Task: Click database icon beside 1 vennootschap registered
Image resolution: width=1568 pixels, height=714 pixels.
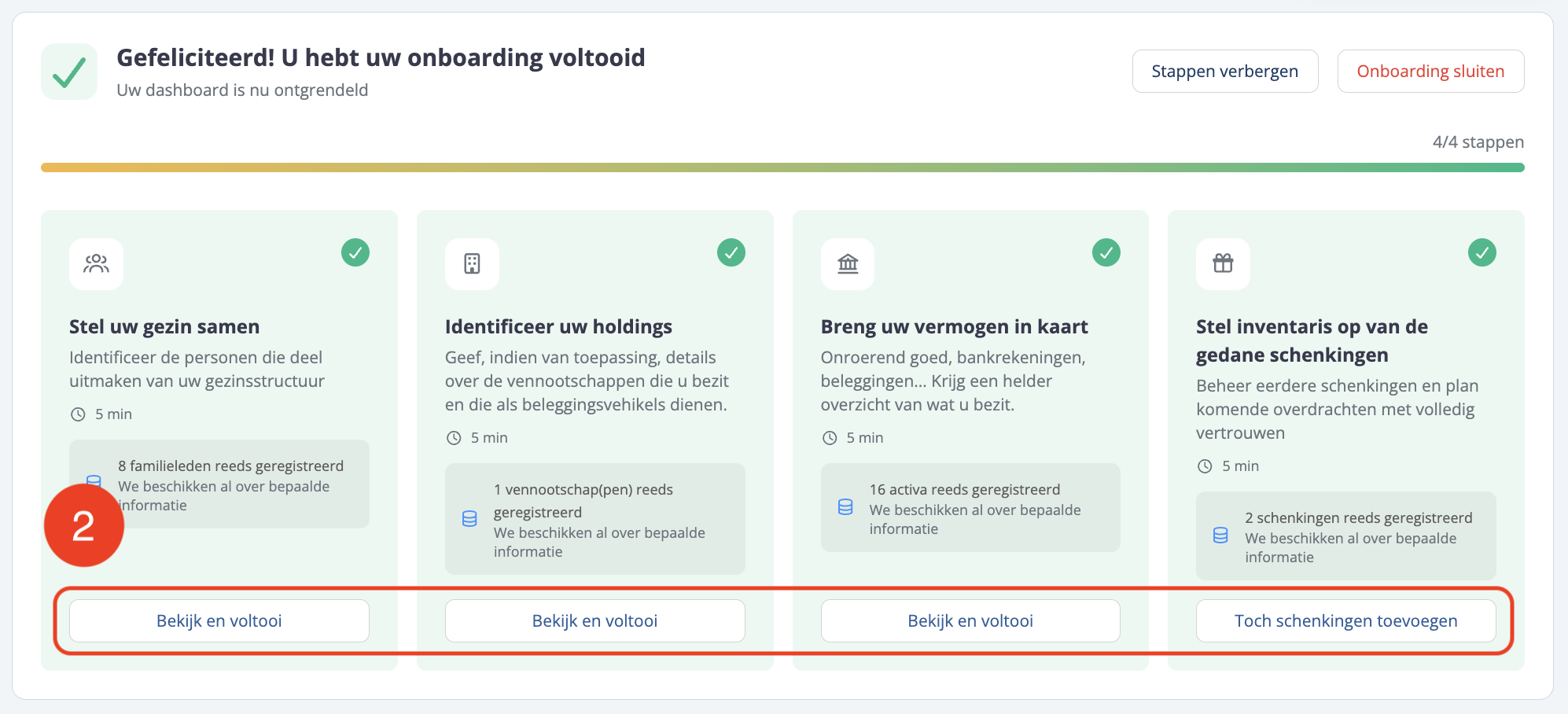Action: 469,519
